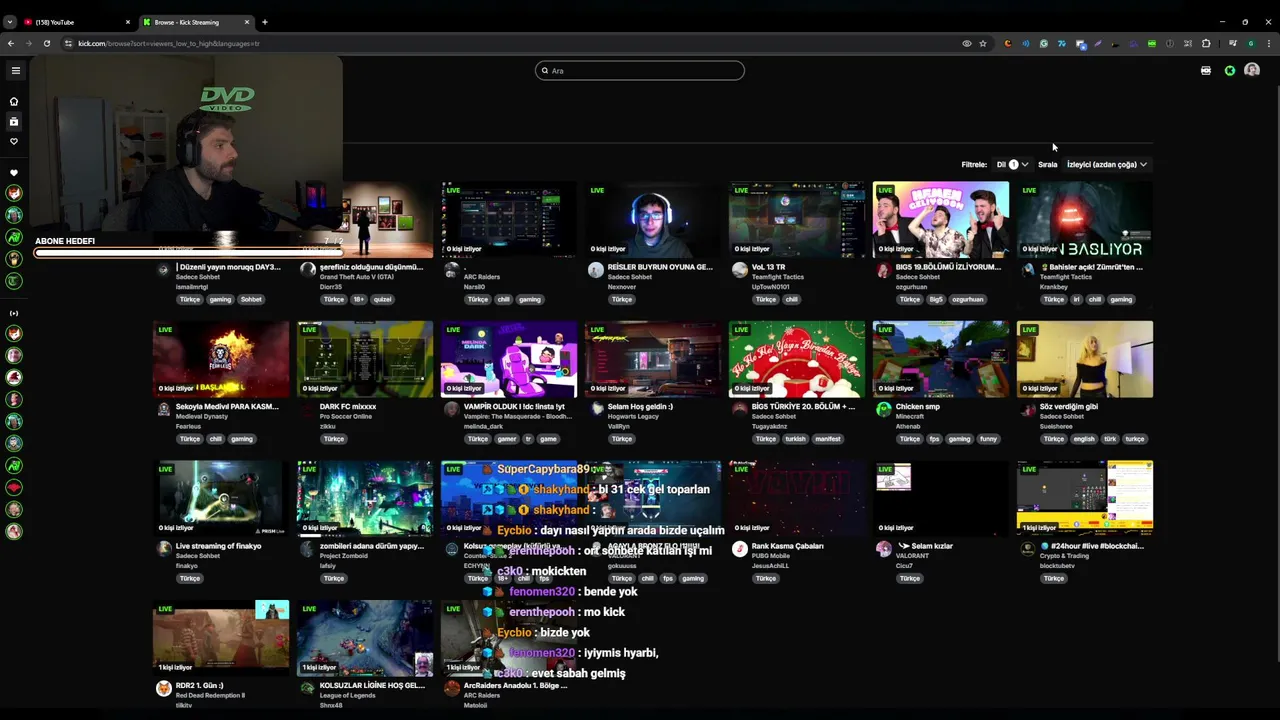Click the recommended channels (•) icon in sidebar
This screenshot has width=1280, height=720.
pyautogui.click(x=14, y=313)
